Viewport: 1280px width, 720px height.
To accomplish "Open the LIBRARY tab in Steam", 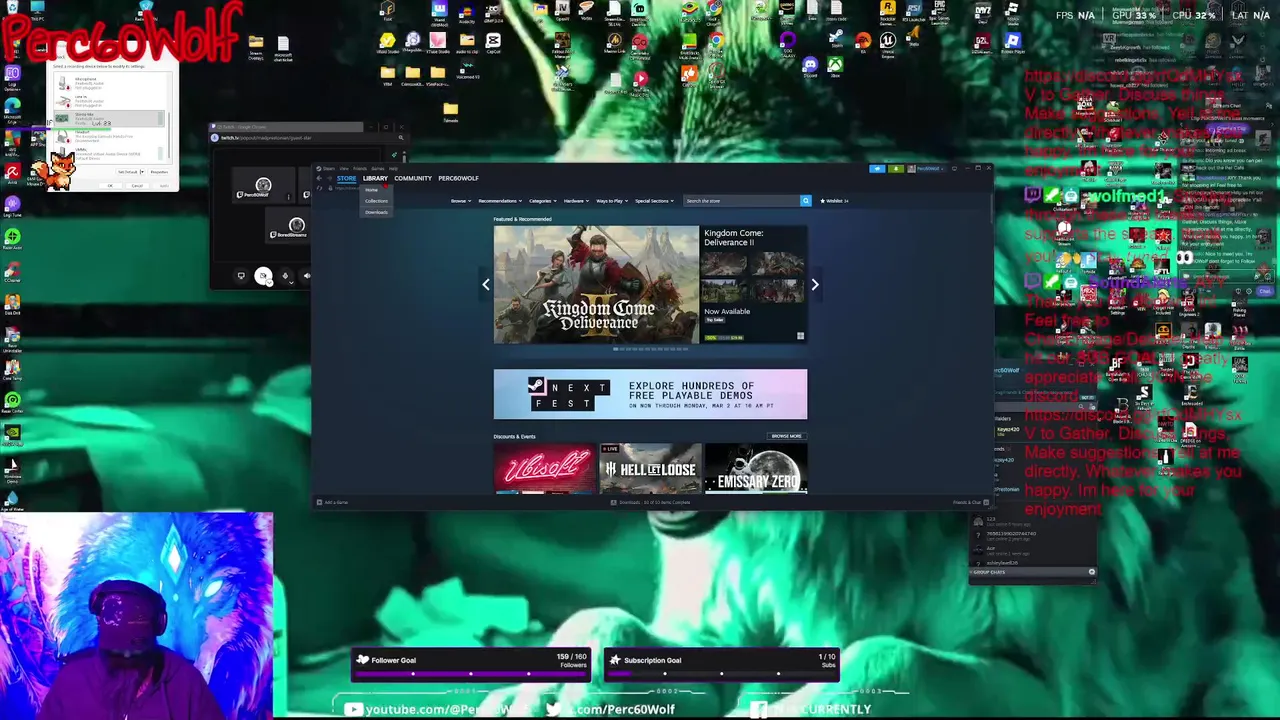I will click(375, 178).
